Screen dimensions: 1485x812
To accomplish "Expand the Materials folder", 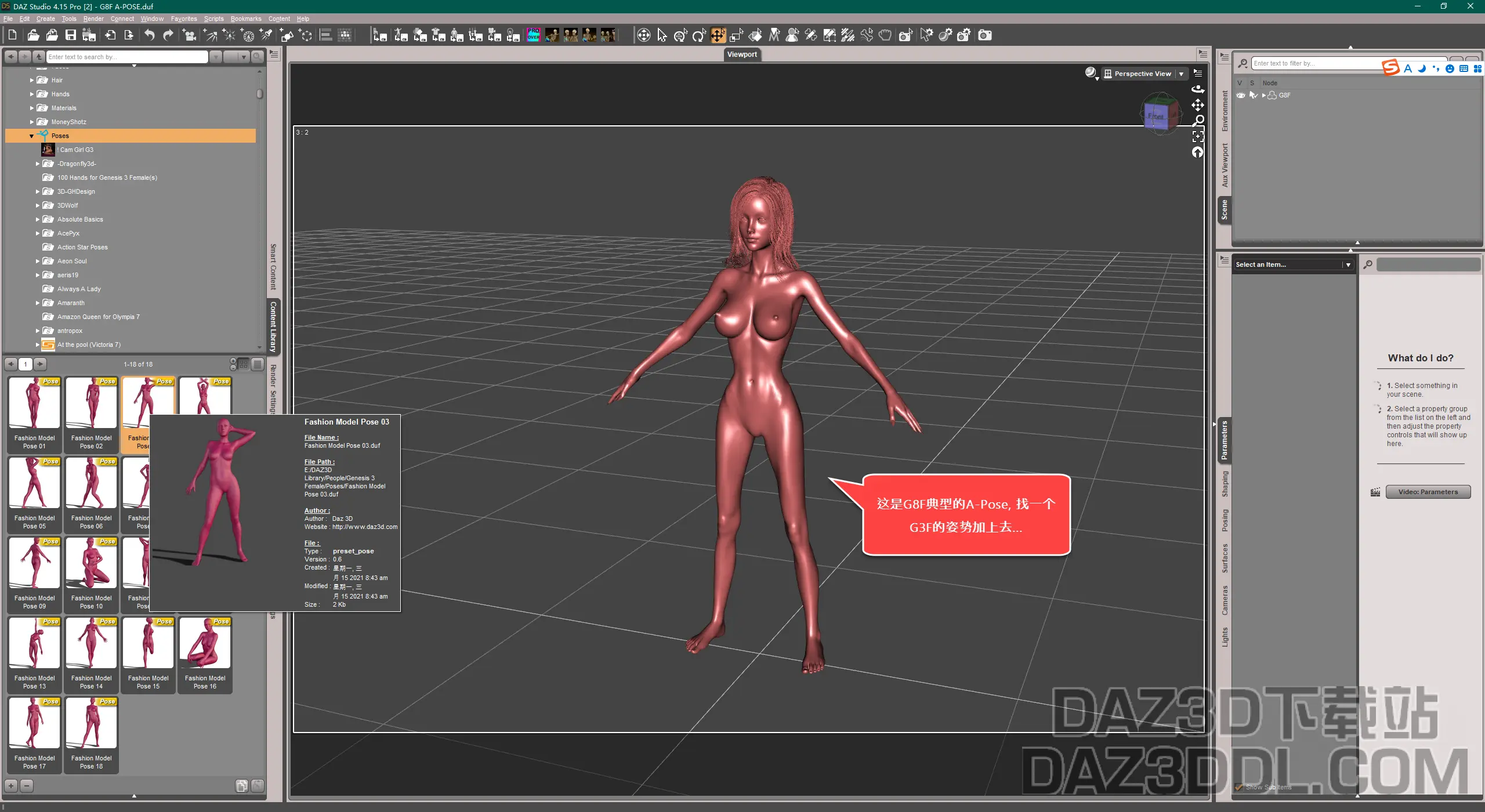I will (31, 108).
